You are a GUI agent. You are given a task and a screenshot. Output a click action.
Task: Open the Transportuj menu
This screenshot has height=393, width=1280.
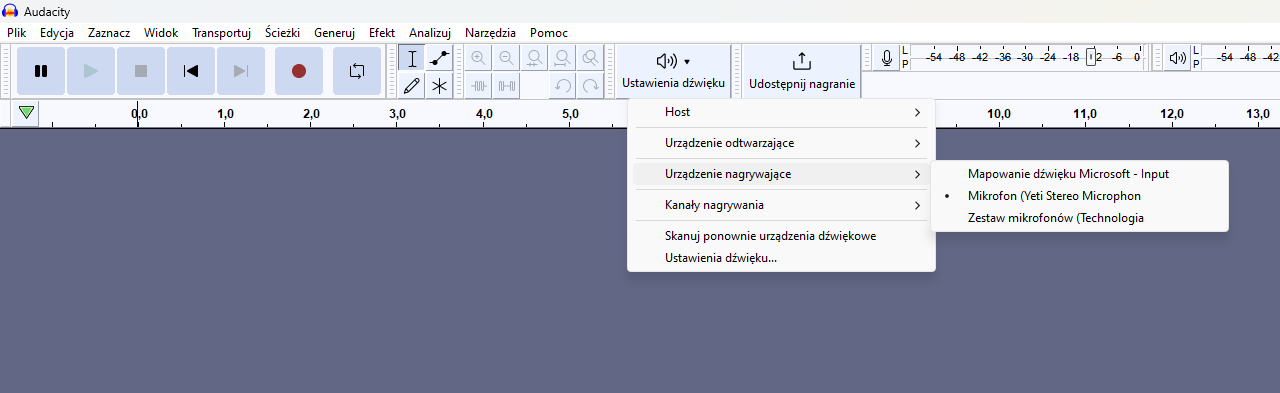[x=221, y=33]
